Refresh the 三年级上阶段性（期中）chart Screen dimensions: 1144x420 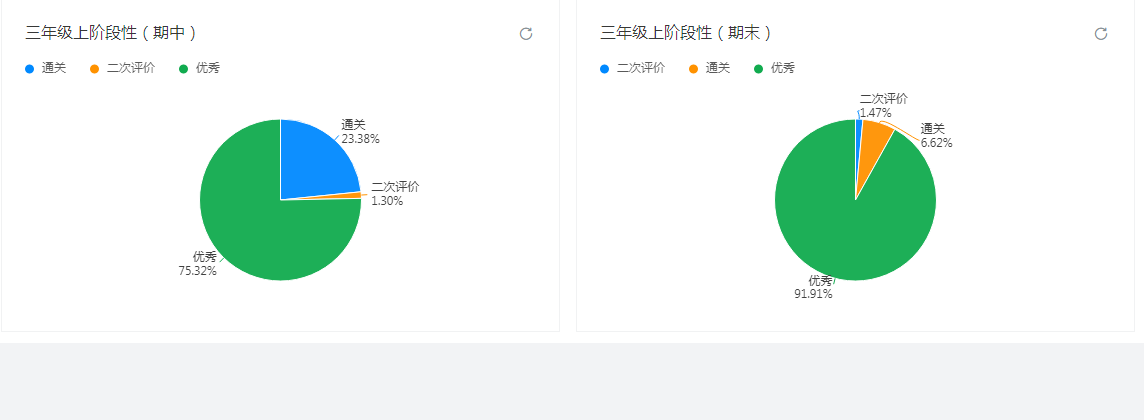point(526,34)
